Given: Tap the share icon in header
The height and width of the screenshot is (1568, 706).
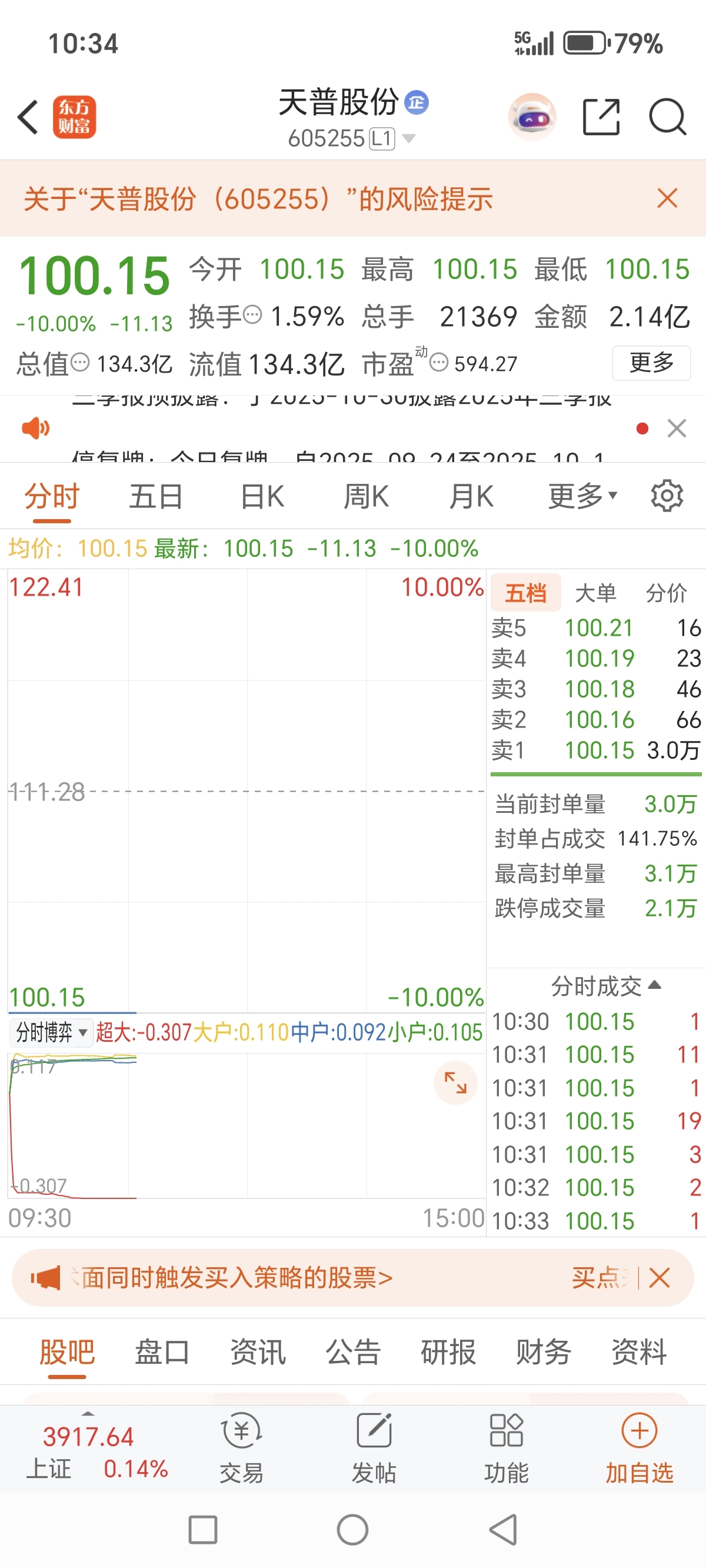Looking at the screenshot, I should point(601,117).
